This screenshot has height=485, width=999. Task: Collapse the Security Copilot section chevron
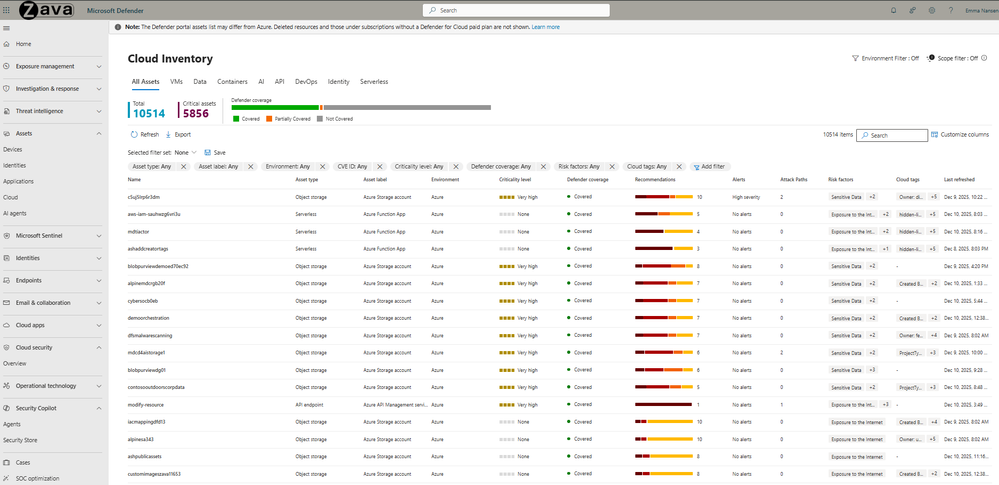pyautogui.click(x=99, y=408)
